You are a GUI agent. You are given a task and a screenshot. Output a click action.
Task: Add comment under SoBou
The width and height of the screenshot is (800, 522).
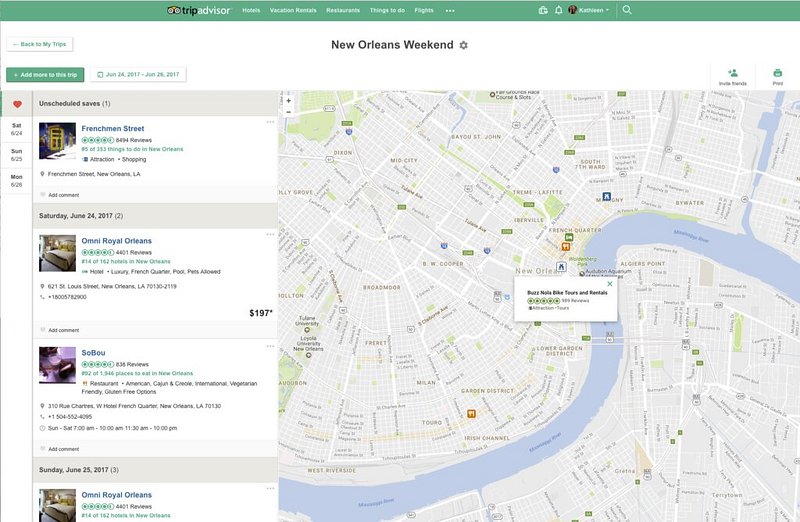pyautogui.click(x=63, y=449)
